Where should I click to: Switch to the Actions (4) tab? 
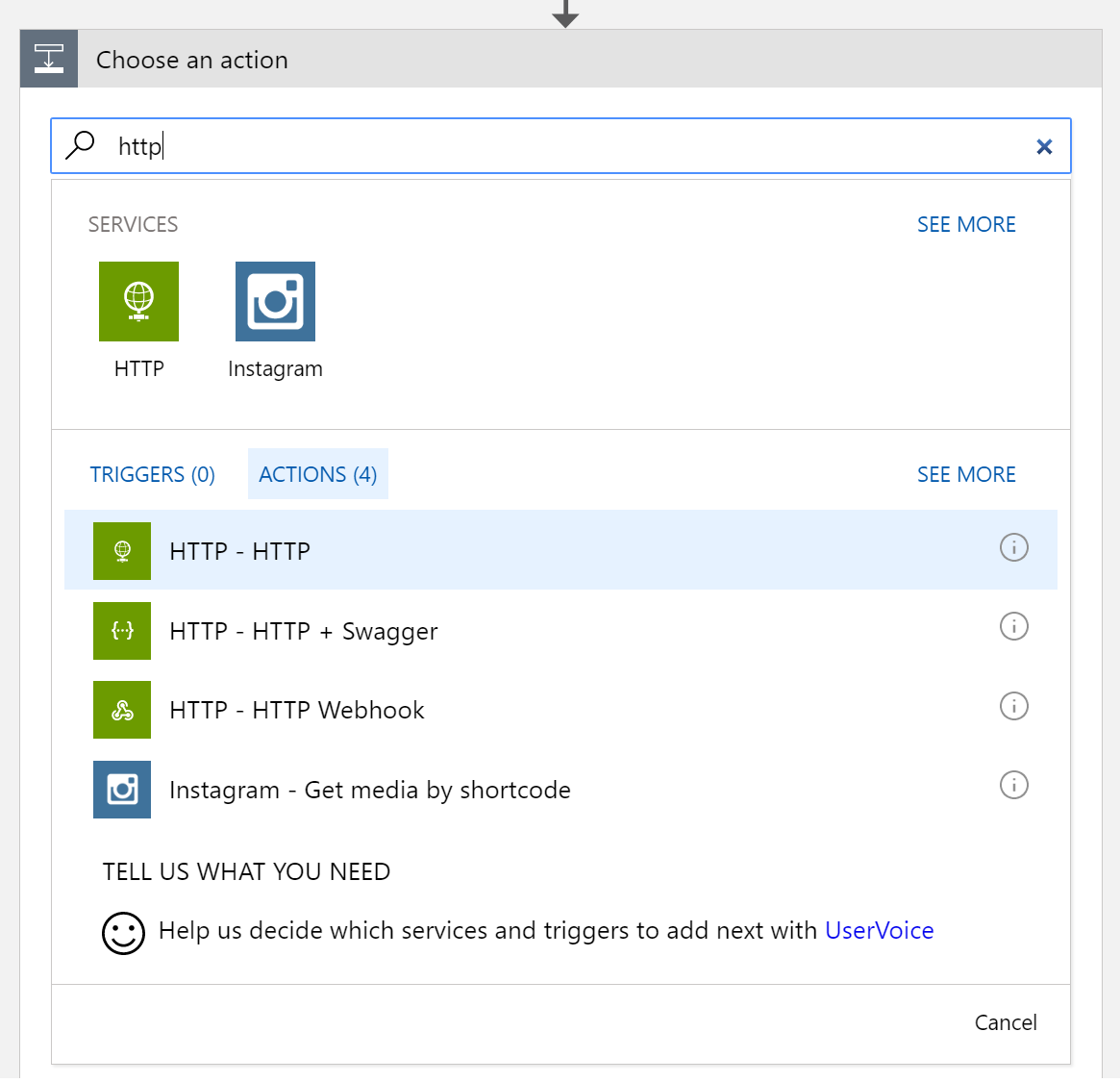point(317,474)
